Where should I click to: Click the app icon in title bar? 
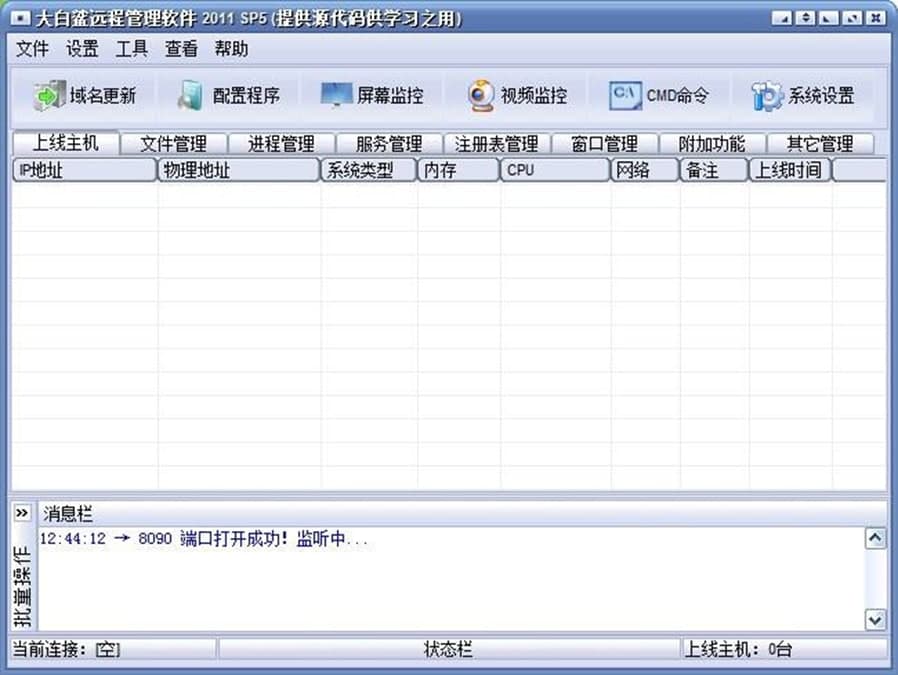tap(19, 18)
